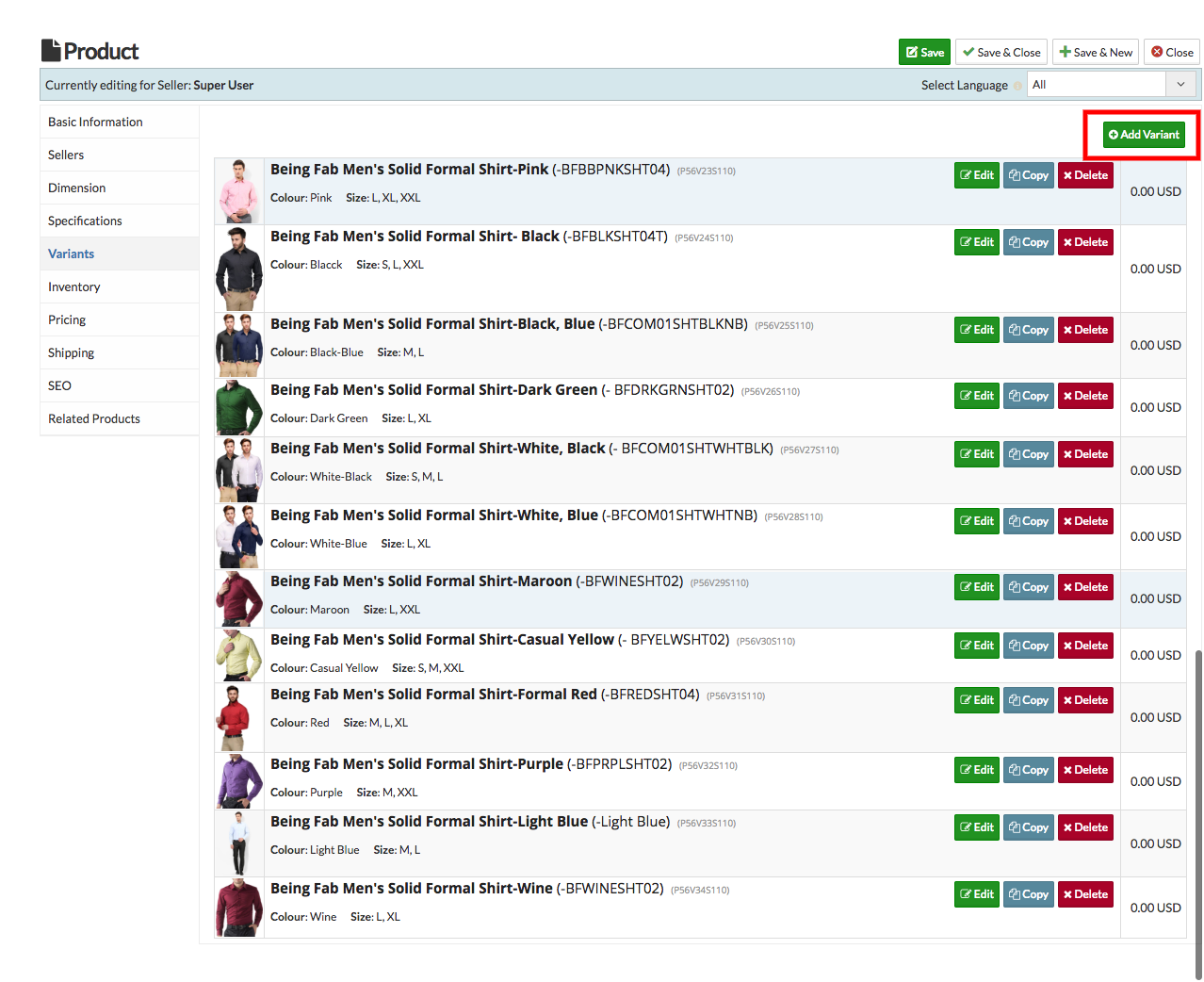Open the Basic Information tab
This screenshot has height=982, width=1204.
click(x=120, y=122)
